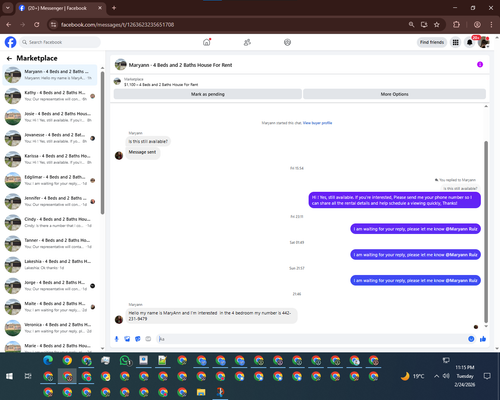Open Jovanesse's conversation in the chat list
Image resolution: width=500 pixels, height=400 pixels.
click(50, 138)
